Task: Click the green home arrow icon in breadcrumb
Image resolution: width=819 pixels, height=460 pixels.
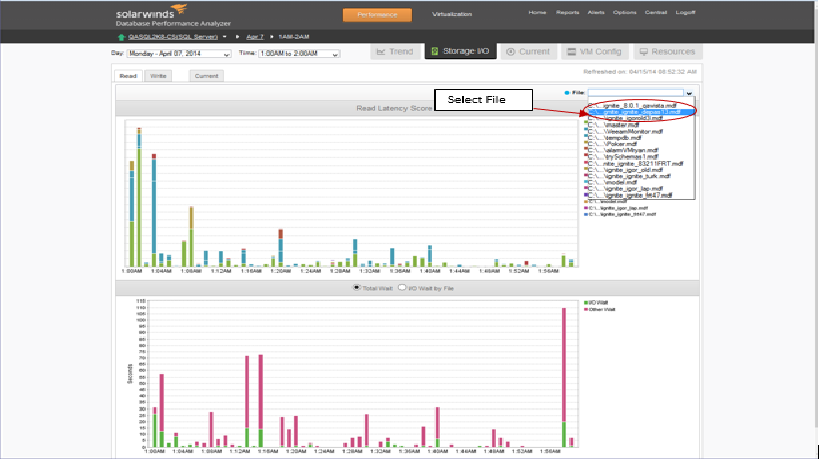Action: point(121,37)
